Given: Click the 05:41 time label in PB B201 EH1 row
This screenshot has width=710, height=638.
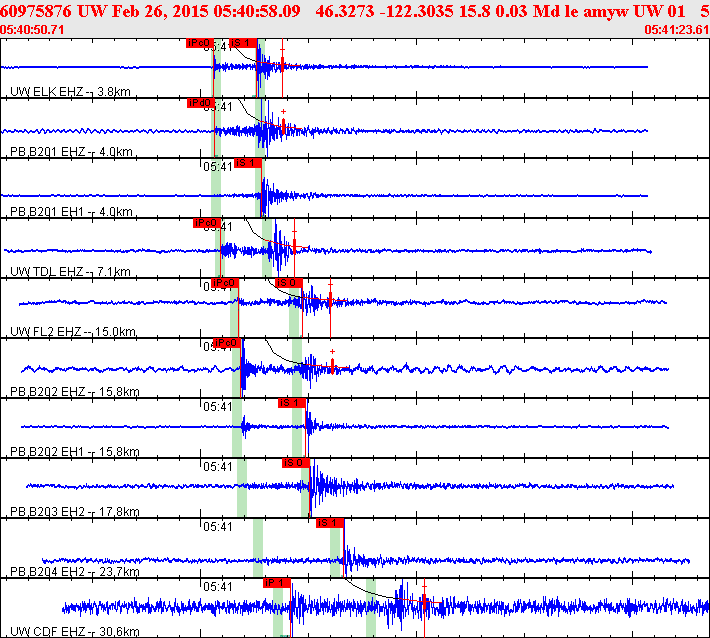Looking at the screenshot, I should point(217,167).
